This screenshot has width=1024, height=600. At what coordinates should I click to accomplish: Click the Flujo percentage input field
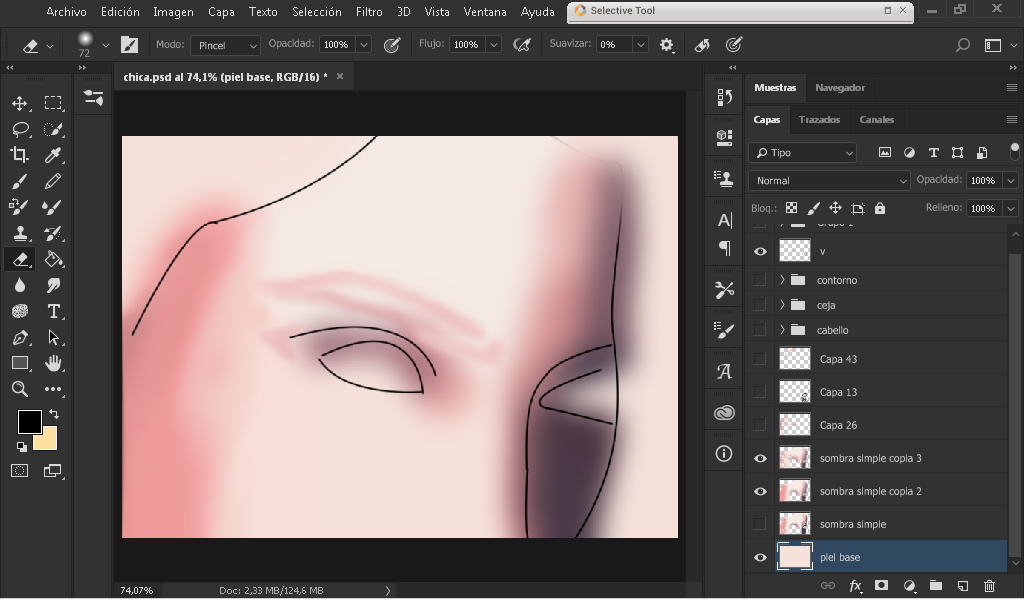465,45
